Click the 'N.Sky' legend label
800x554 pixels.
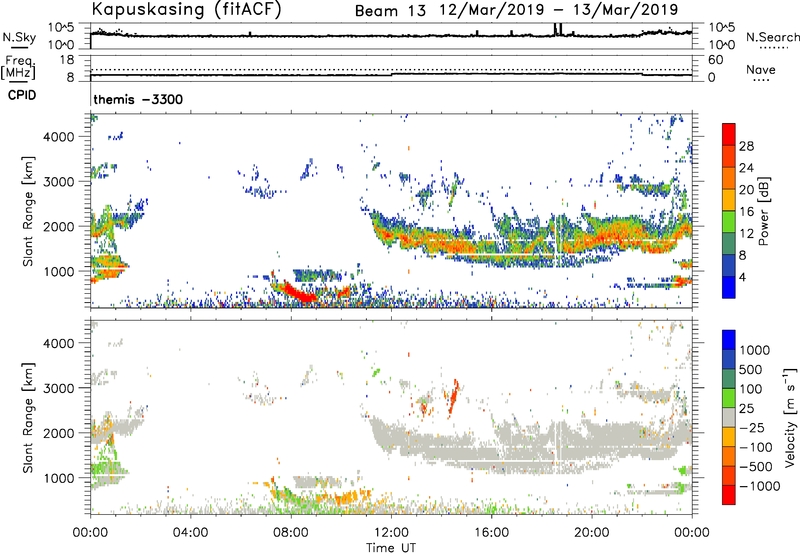click(x=19, y=37)
